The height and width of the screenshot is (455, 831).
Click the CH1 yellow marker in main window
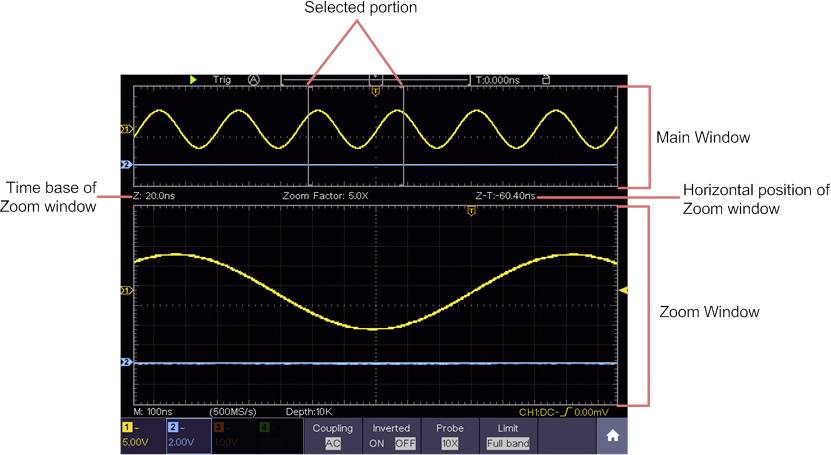126,129
